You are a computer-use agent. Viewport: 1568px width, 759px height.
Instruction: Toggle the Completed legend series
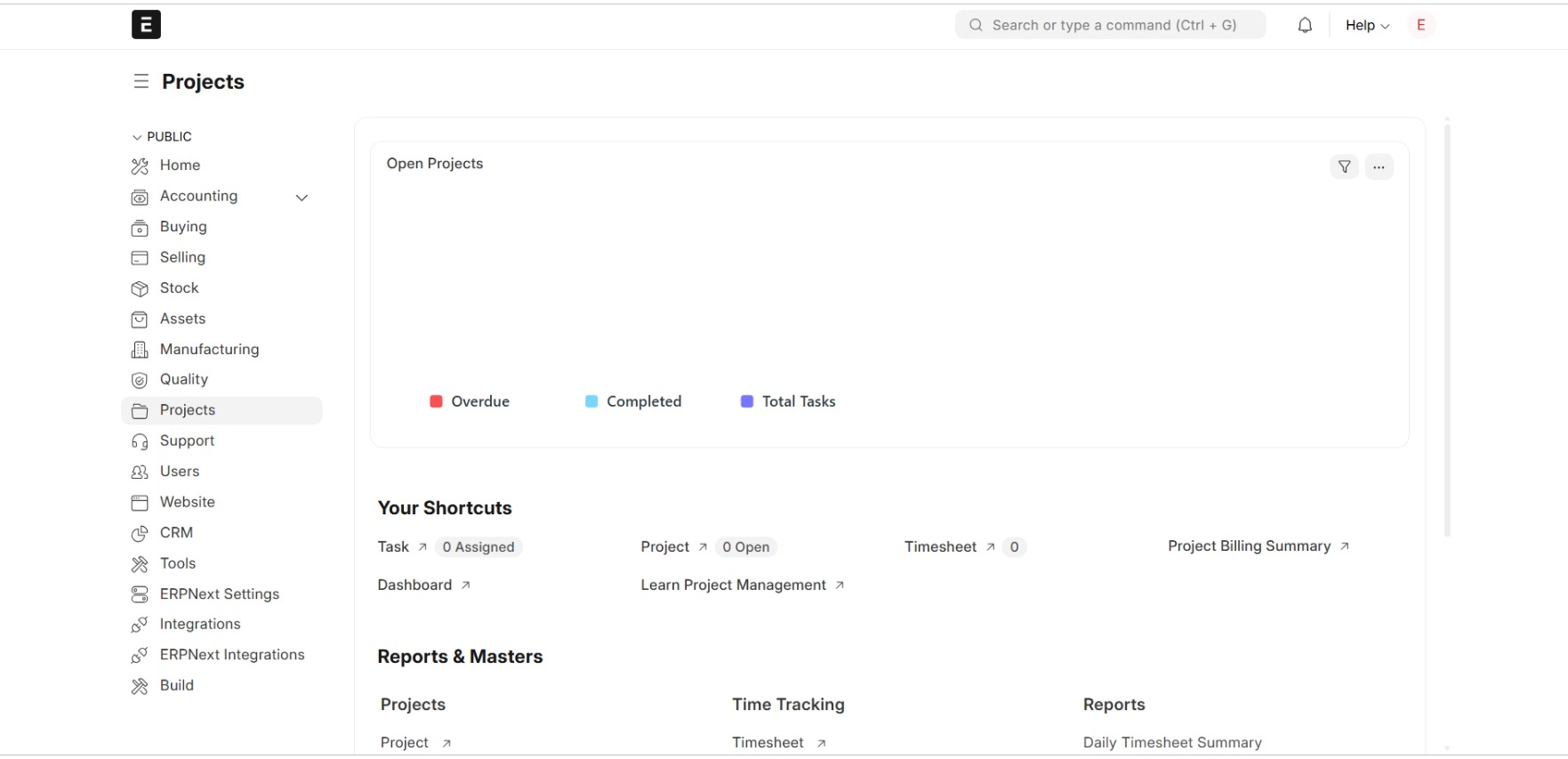[x=633, y=401]
